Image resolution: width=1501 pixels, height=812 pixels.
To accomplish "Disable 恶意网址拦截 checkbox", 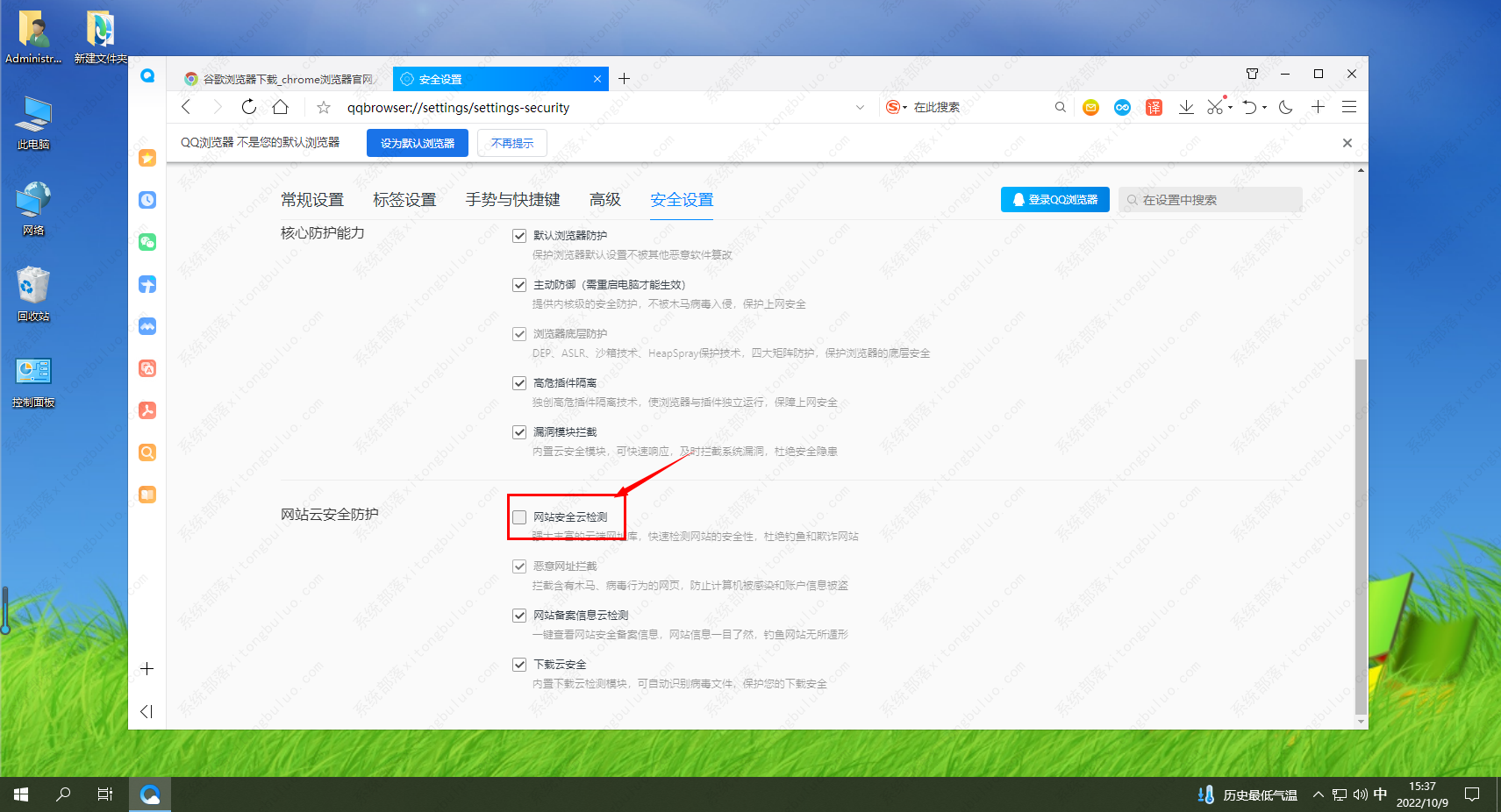I will click(x=519, y=566).
